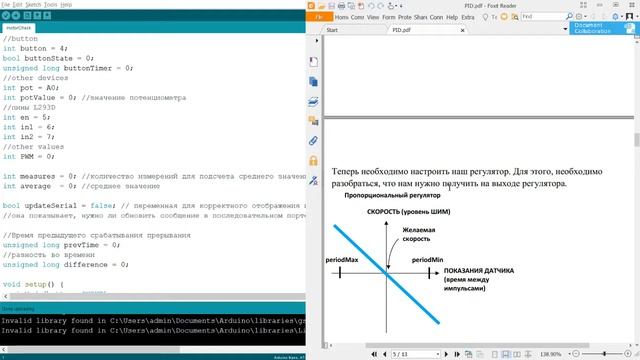
Task: Click the magnifier search icon next to Find
Action: click(x=569, y=17)
